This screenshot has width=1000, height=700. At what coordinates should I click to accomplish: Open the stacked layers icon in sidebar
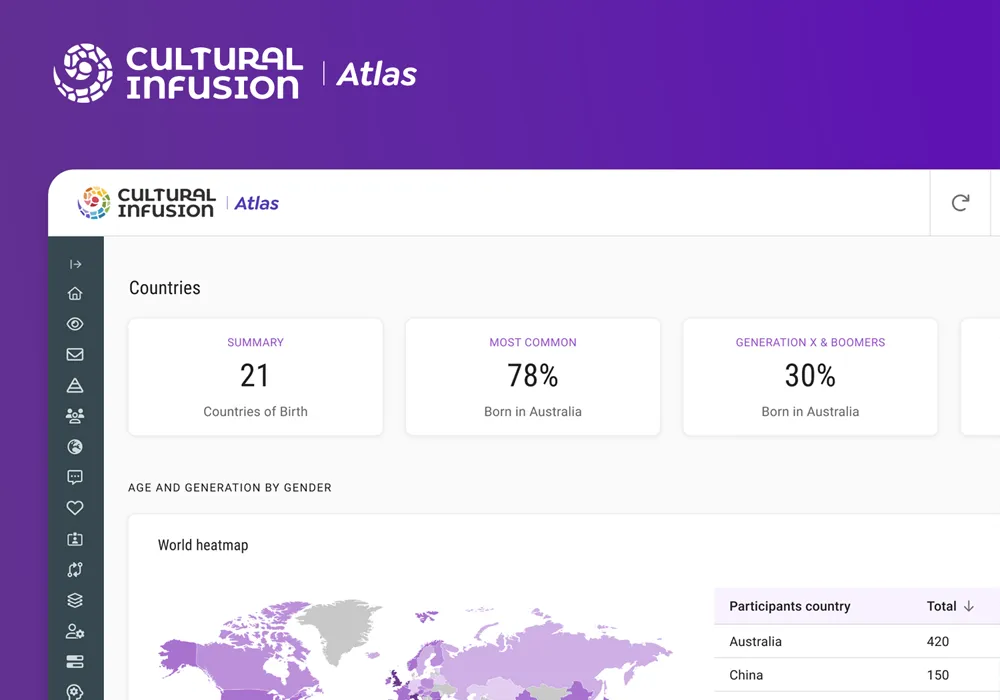point(75,600)
